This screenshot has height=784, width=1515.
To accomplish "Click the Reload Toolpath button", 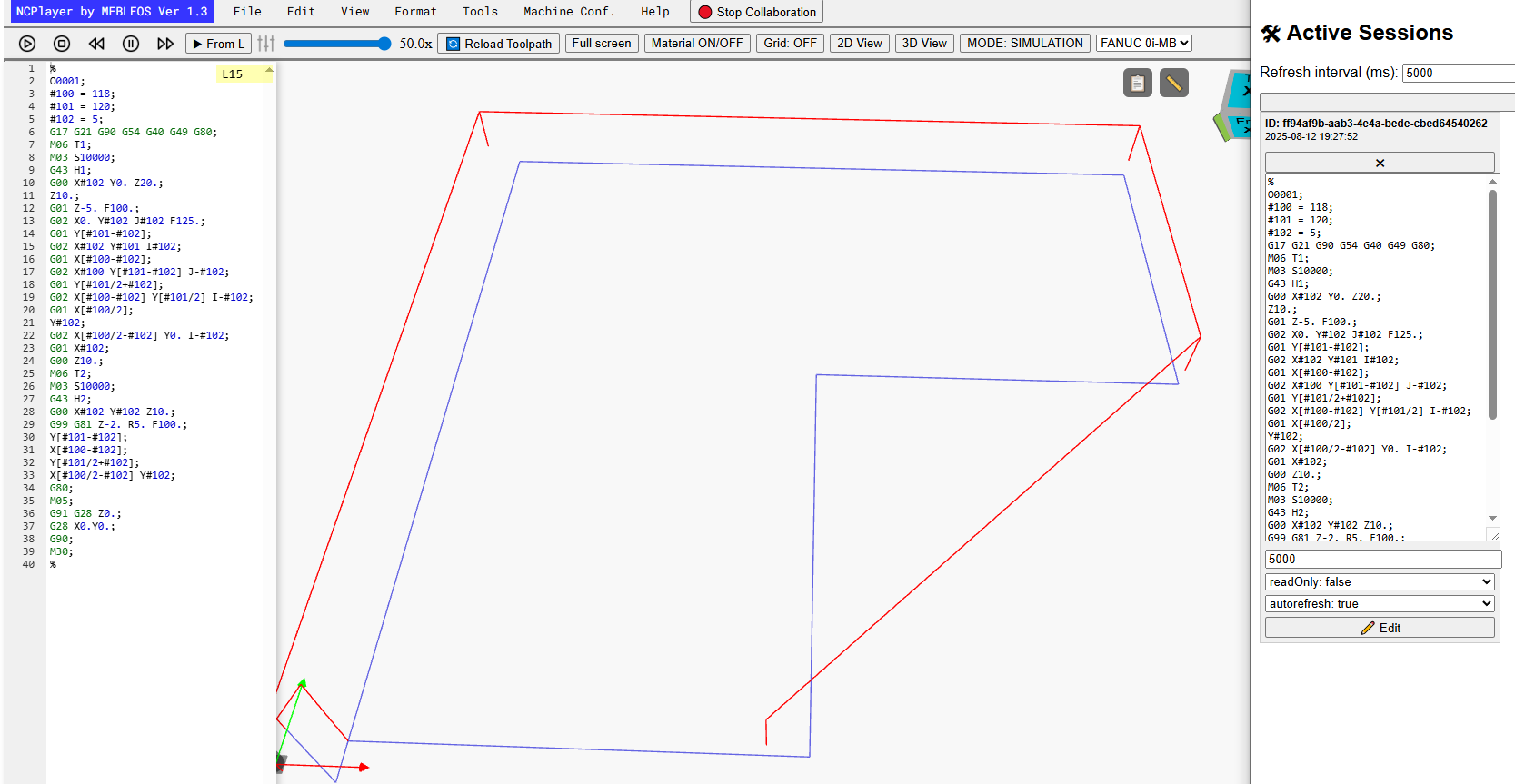I will [499, 44].
